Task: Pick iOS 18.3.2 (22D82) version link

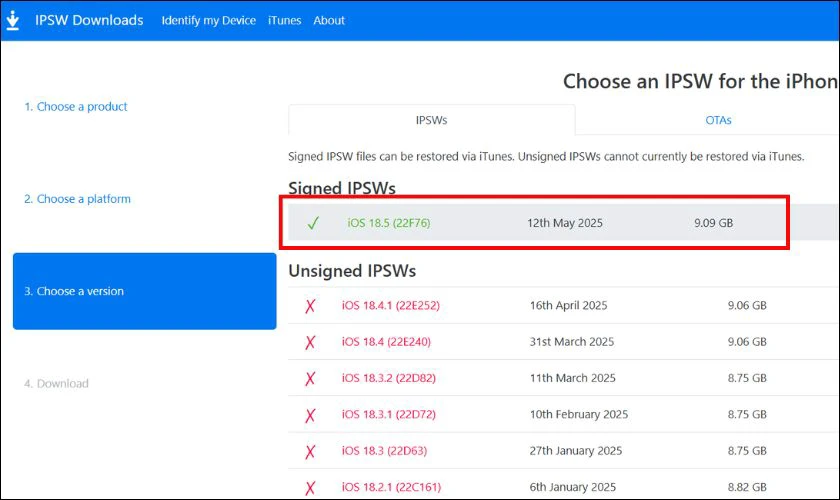Action: pyautogui.click(x=388, y=379)
